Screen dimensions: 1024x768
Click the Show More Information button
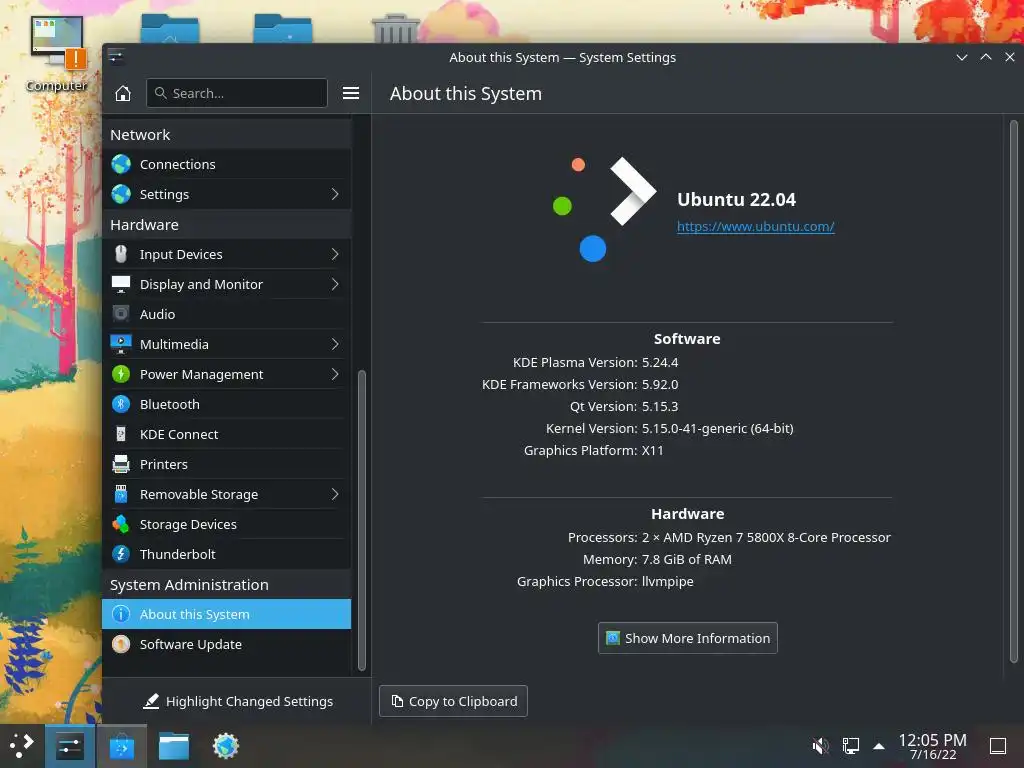[x=688, y=638]
